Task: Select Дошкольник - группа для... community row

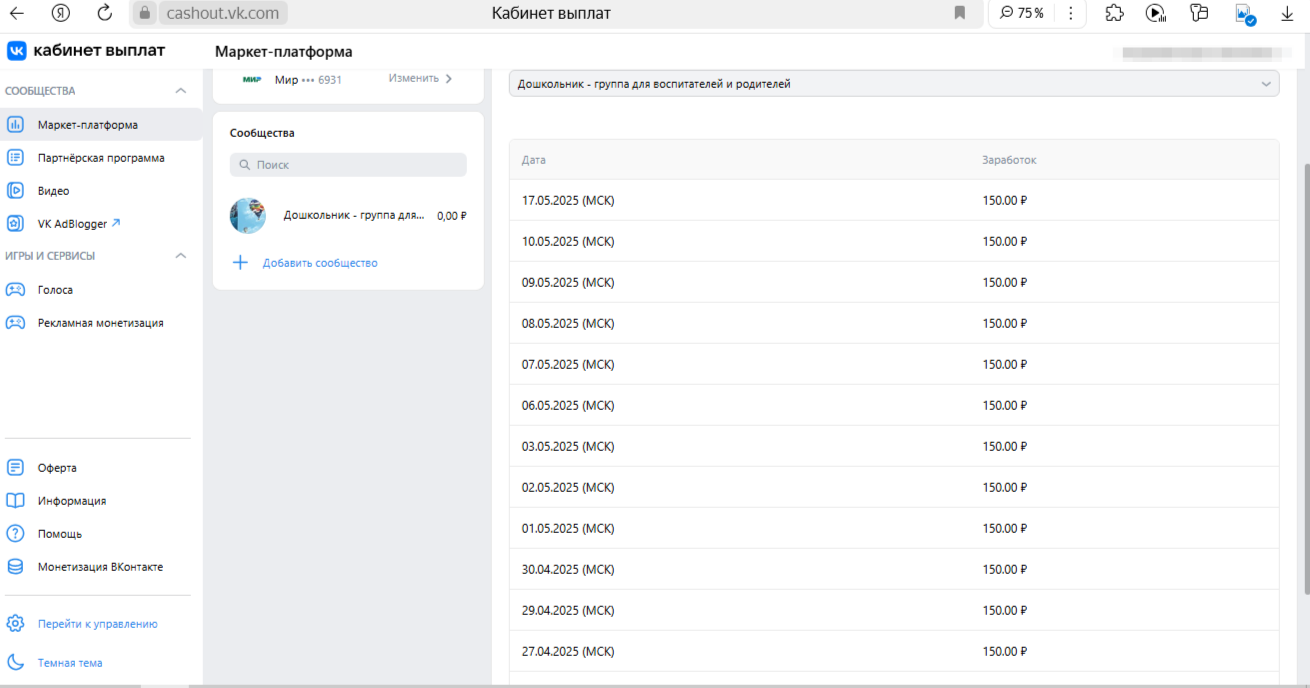Action: [348, 215]
